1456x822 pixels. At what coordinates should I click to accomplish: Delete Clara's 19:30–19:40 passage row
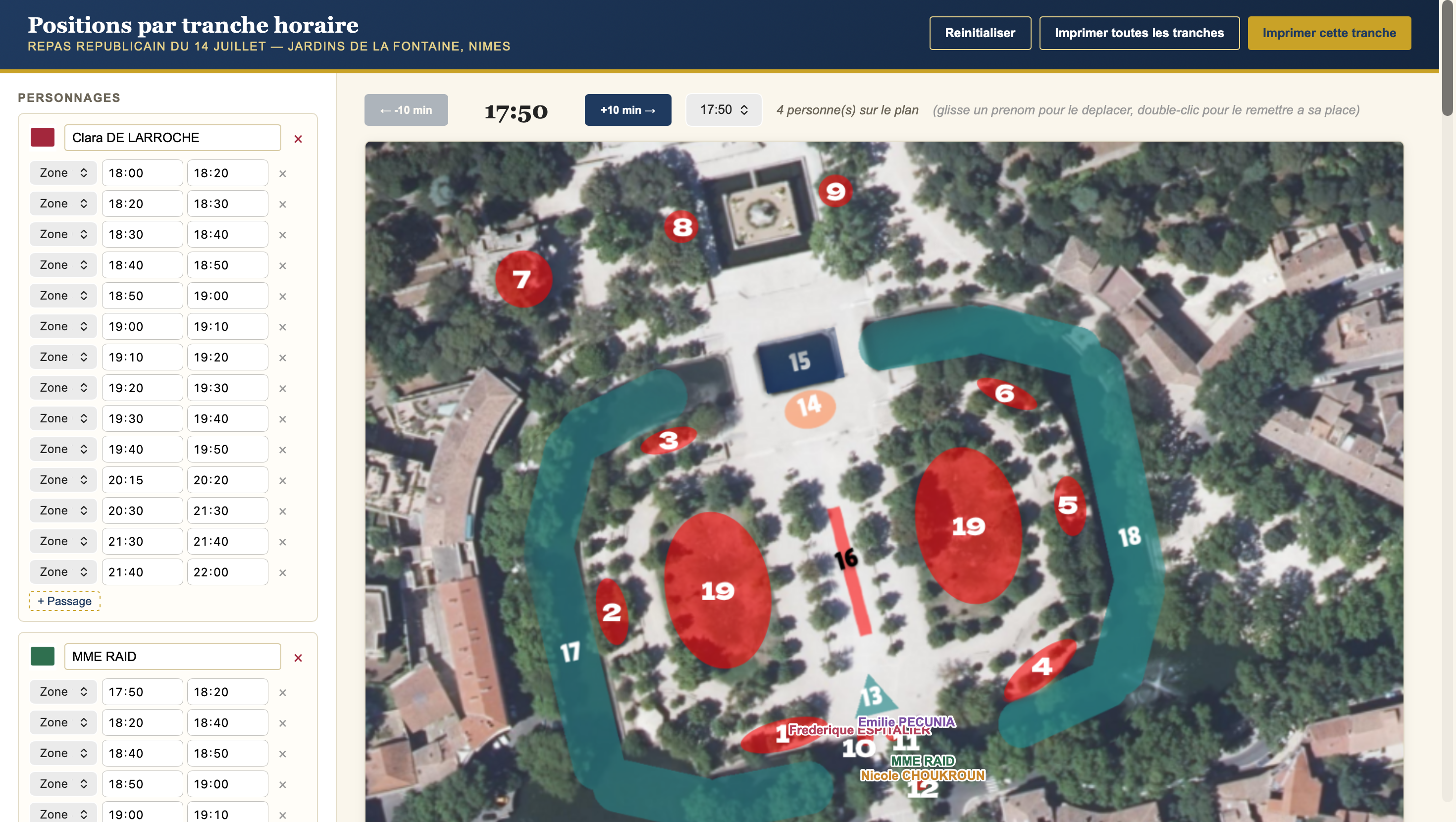pyautogui.click(x=283, y=419)
